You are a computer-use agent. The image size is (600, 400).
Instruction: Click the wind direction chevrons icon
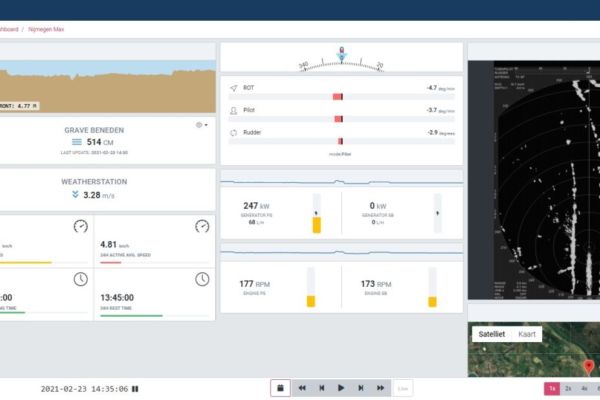coord(75,194)
